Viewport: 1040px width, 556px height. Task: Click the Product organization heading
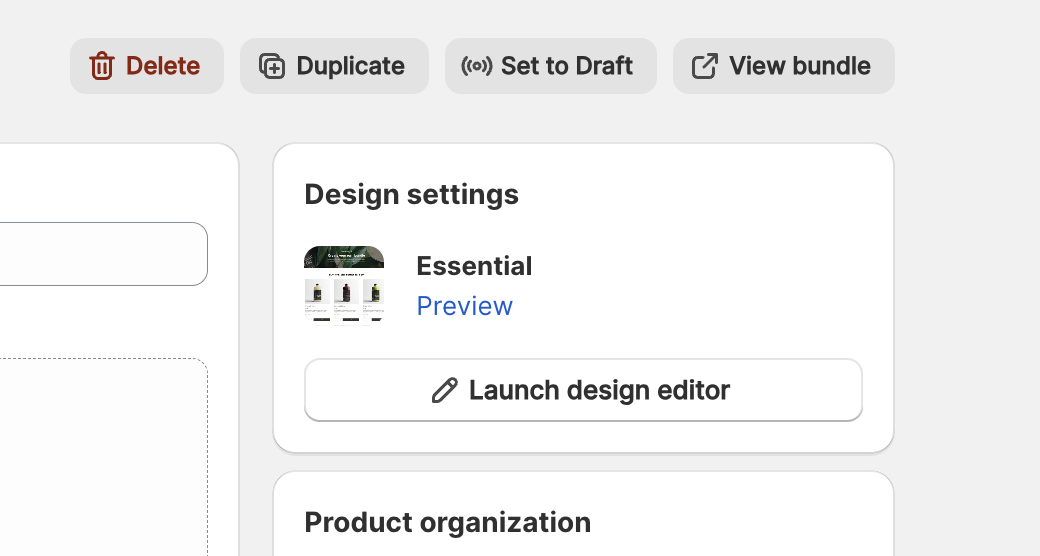tap(447, 522)
